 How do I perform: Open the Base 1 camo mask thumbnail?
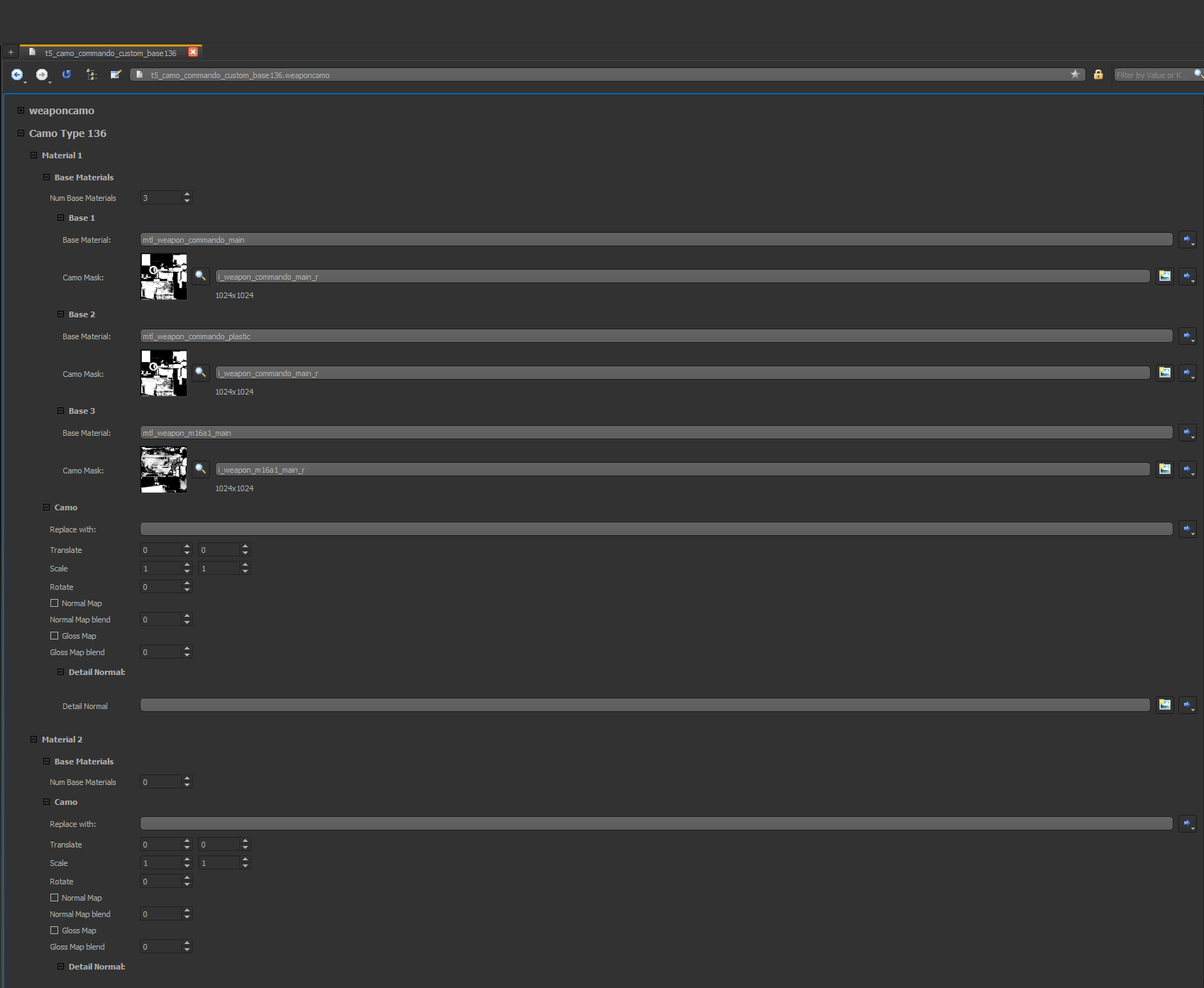click(x=164, y=277)
